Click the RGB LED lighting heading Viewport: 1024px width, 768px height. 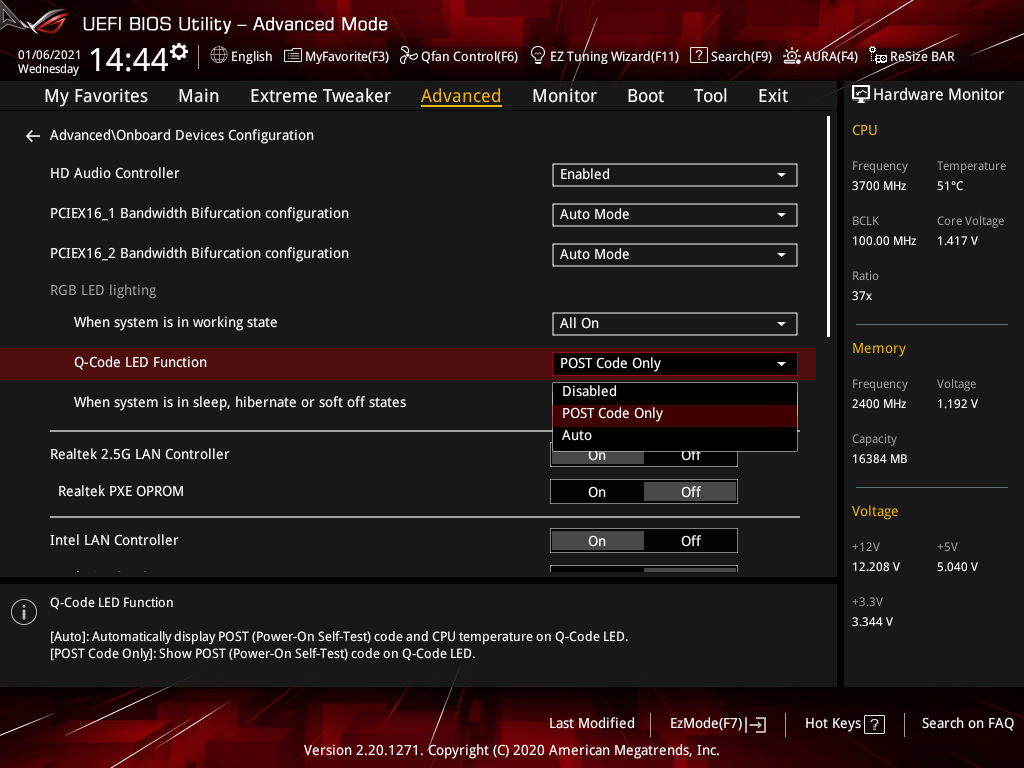coord(103,291)
